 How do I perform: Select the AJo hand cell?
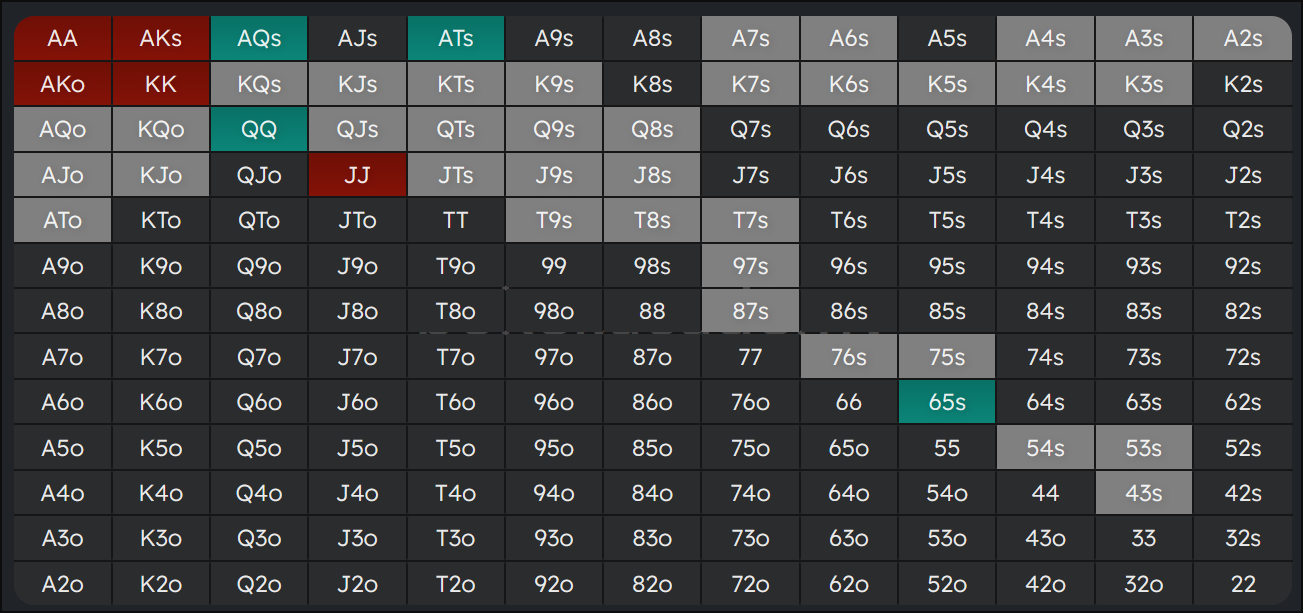(62, 175)
